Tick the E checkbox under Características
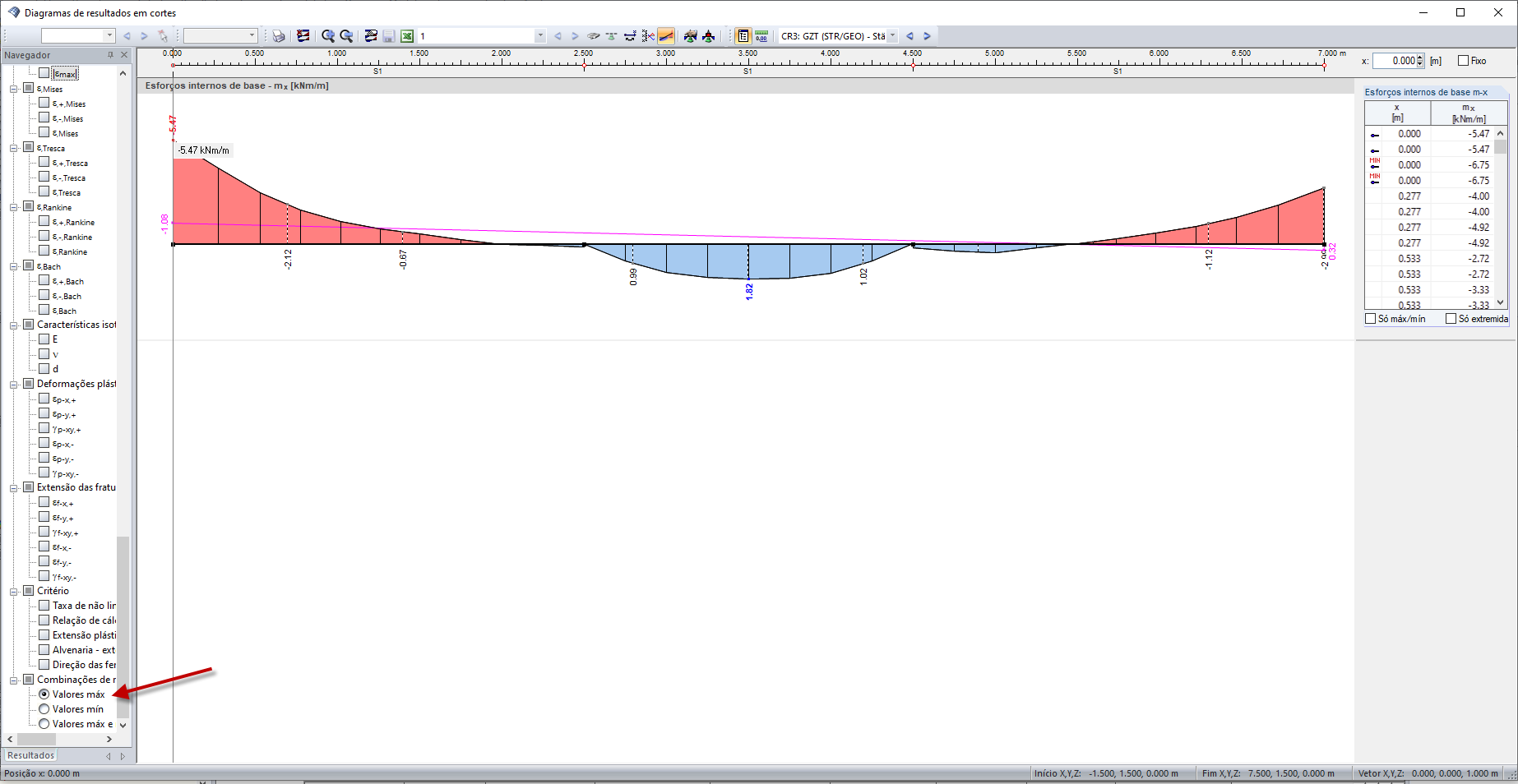 [x=44, y=339]
